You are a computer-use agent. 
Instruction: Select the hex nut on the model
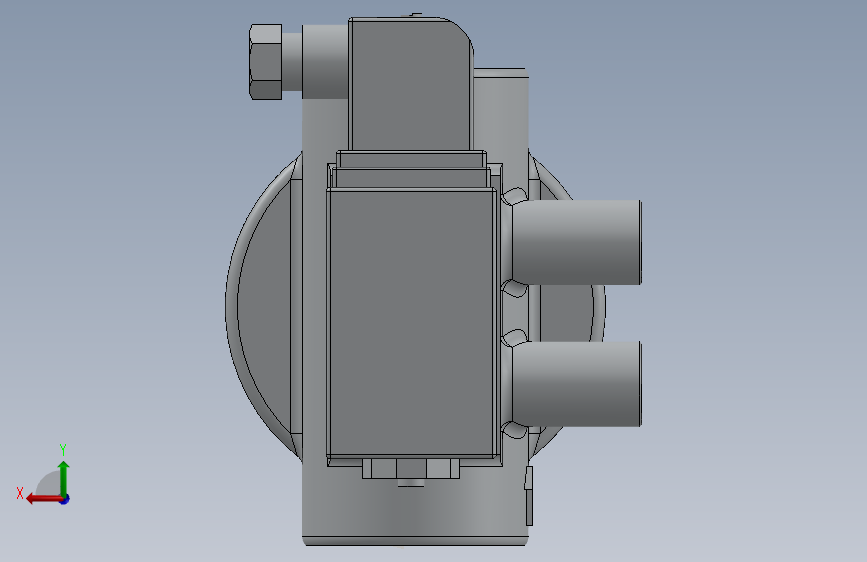pos(265,62)
